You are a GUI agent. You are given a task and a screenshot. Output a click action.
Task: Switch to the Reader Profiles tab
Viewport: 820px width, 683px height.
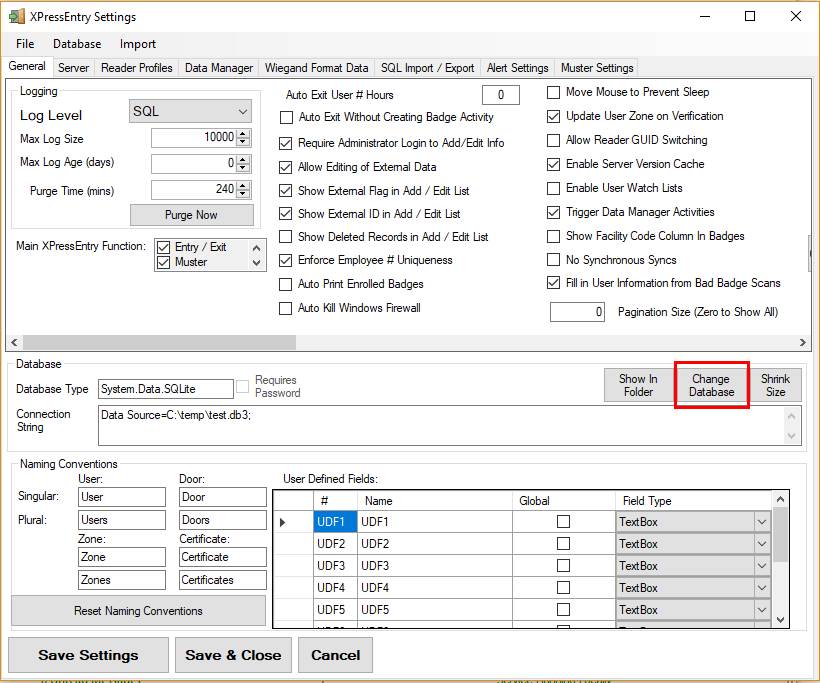click(137, 68)
